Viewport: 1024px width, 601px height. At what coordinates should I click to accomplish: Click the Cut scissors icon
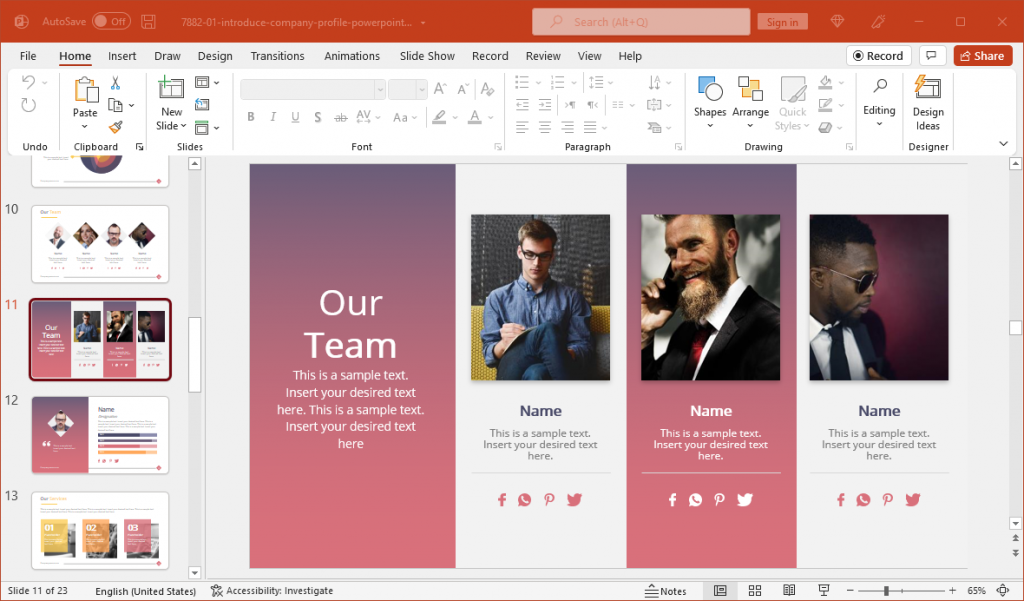point(115,82)
